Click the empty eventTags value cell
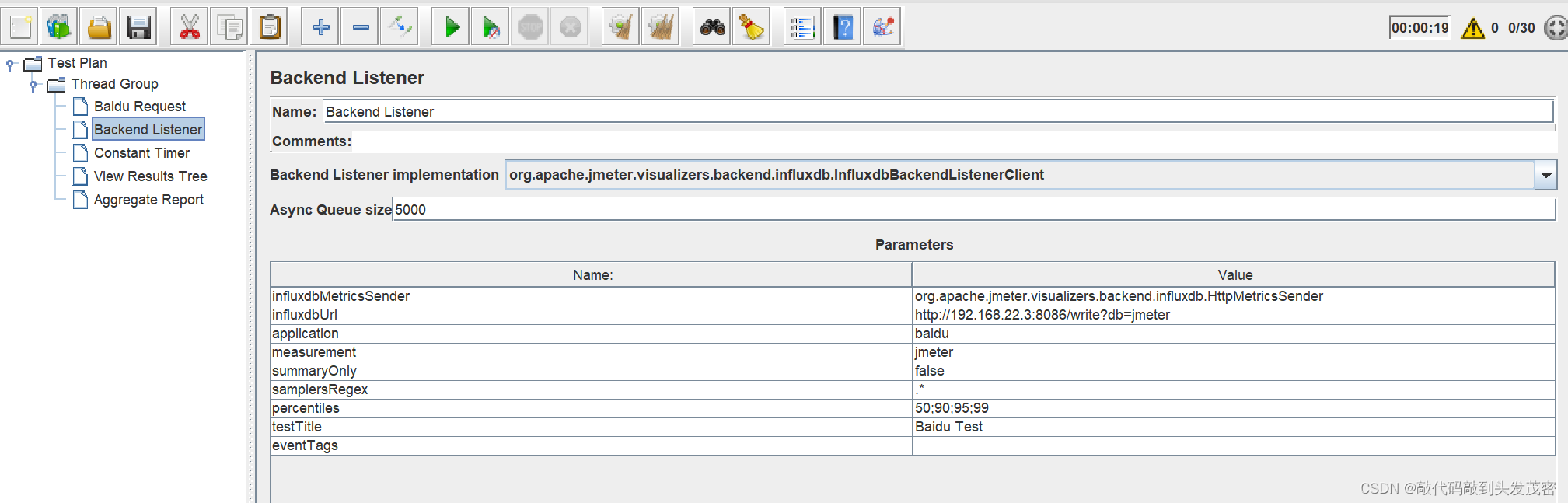 point(1234,445)
